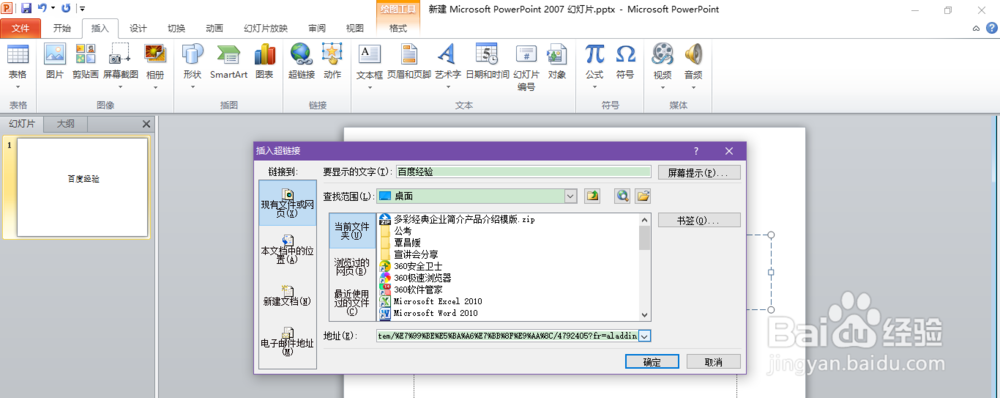Click the 屏幕提示 ScreenTip button
Viewport: 1000px width, 398px height.
700,172
